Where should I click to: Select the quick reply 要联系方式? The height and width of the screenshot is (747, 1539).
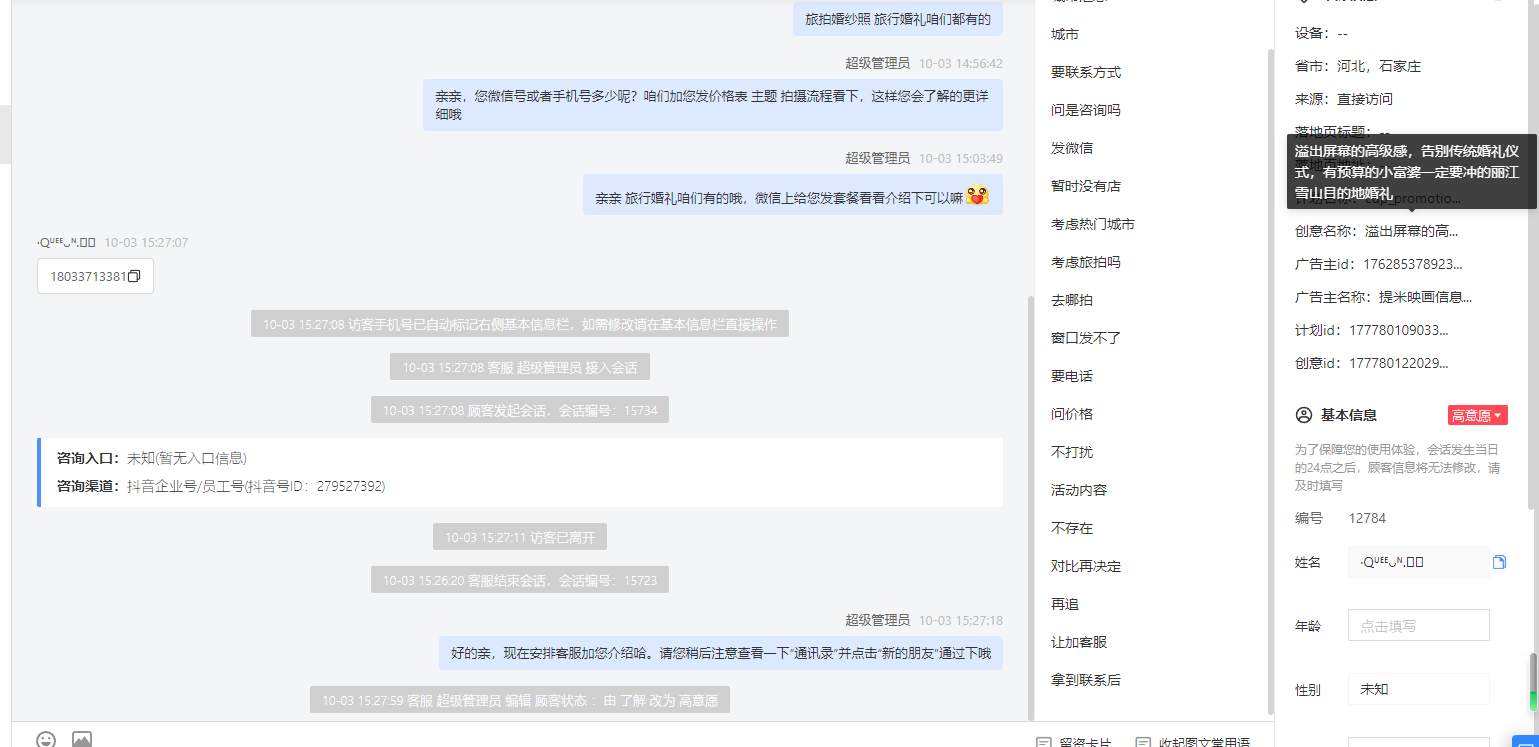pos(1086,72)
